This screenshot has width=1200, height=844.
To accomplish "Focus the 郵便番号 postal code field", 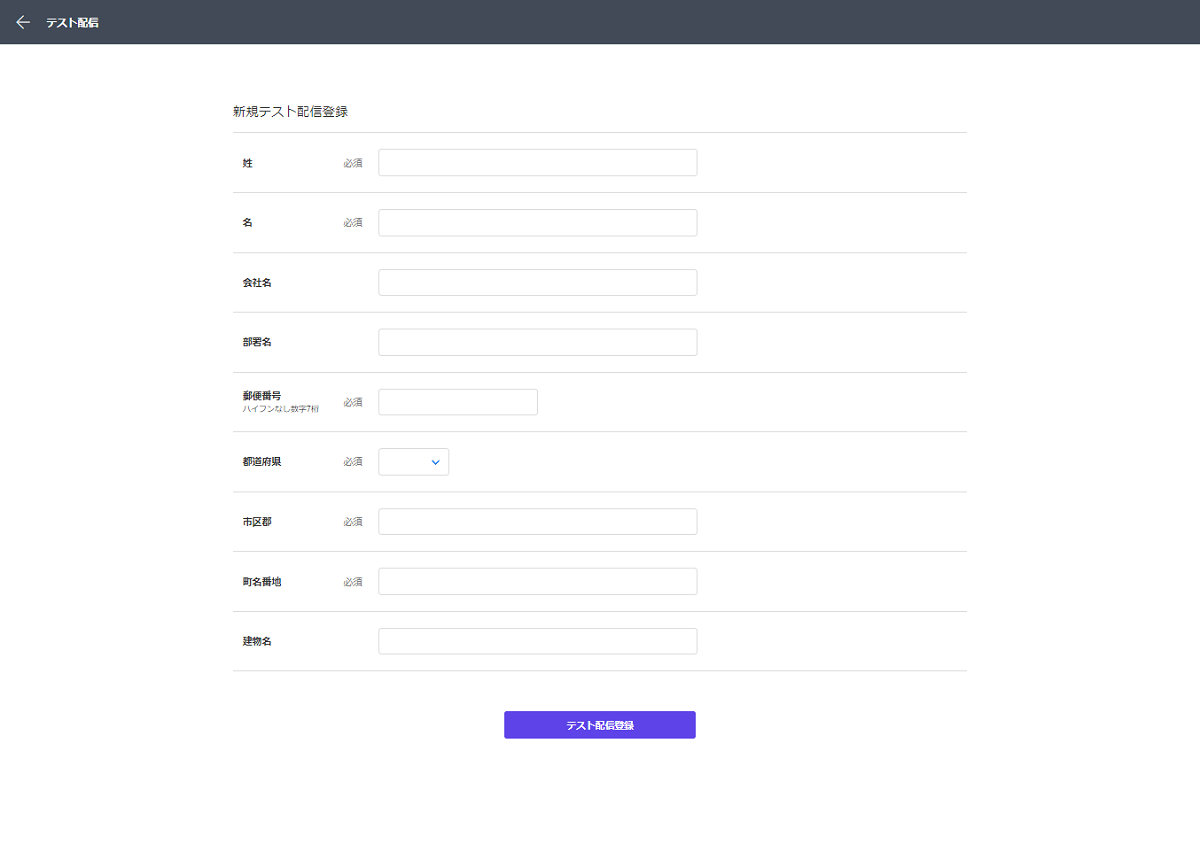I will 458,402.
